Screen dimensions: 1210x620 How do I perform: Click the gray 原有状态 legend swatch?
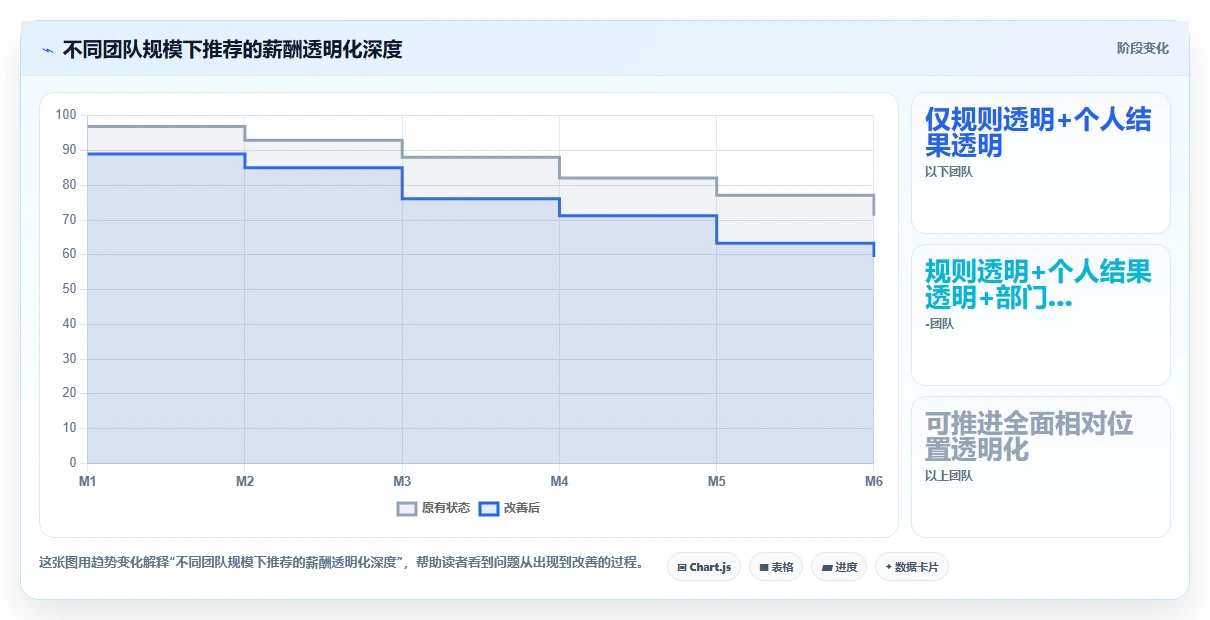click(407, 508)
